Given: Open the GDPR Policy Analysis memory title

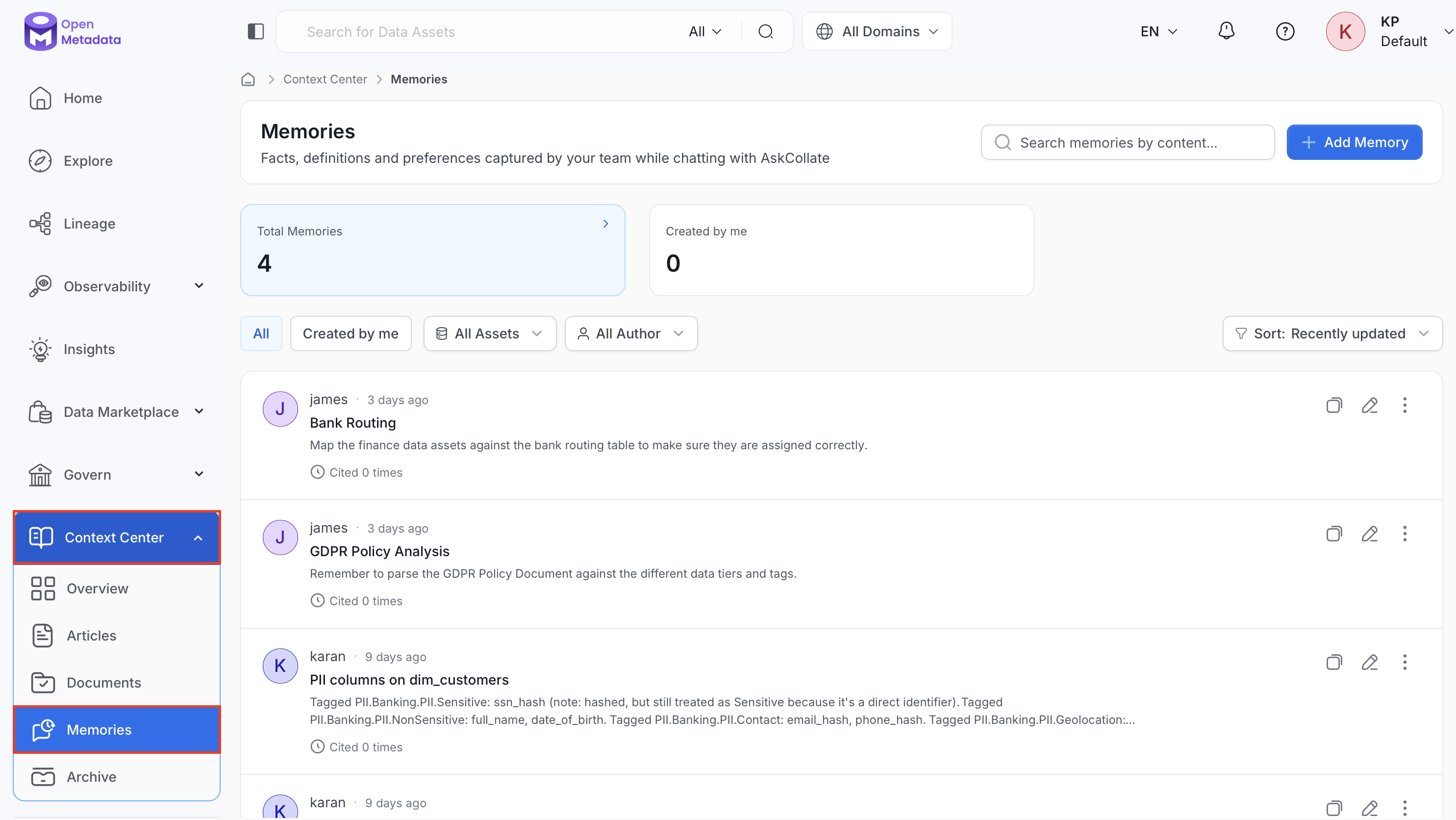Looking at the screenshot, I should tap(379, 551).
